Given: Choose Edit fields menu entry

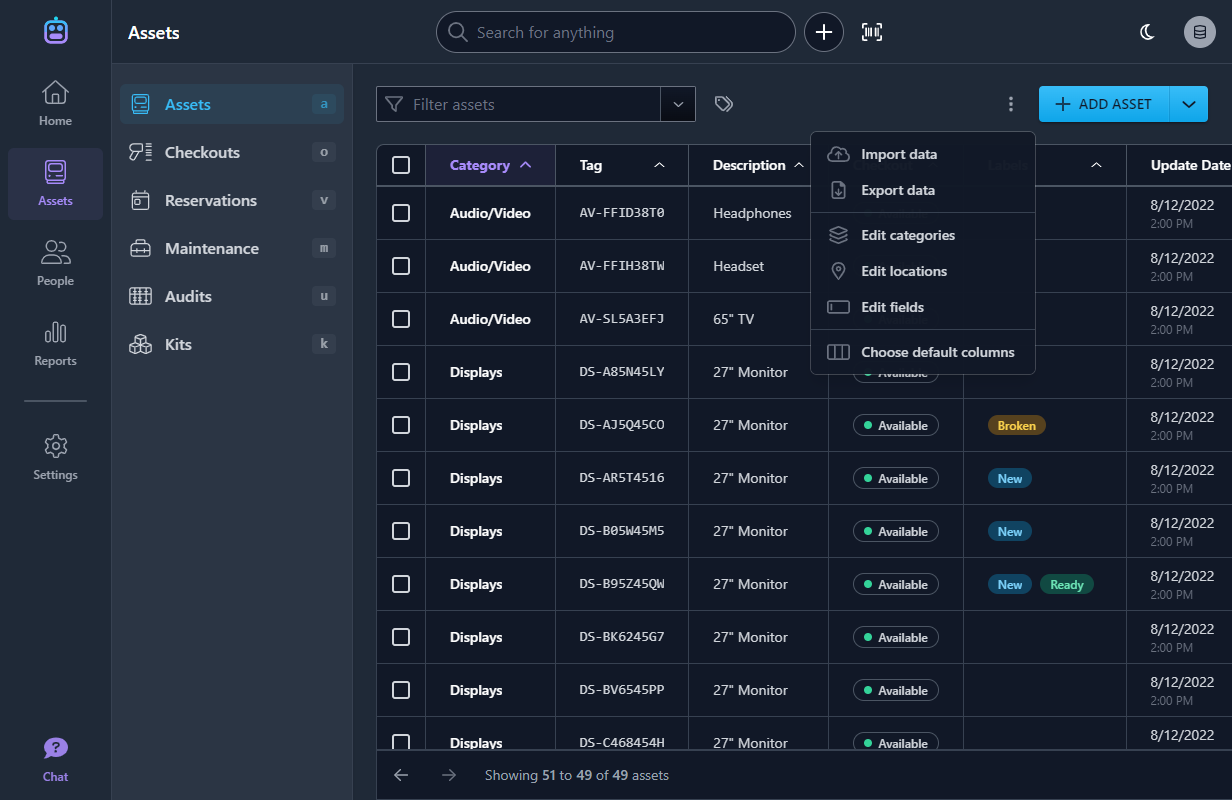Looking at the screenshot, I should tap(922, 307).
